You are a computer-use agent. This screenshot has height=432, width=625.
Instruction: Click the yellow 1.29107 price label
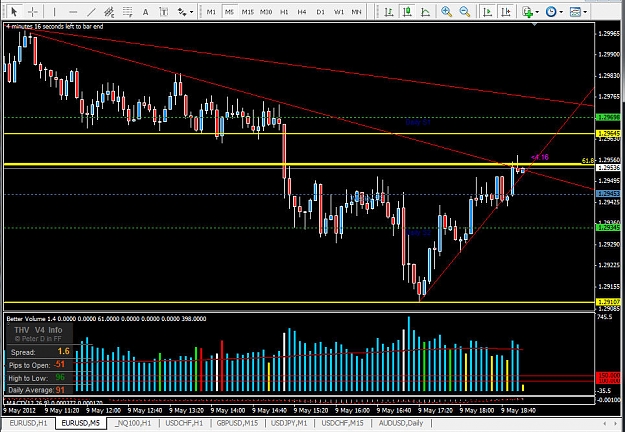coord(609,302)
